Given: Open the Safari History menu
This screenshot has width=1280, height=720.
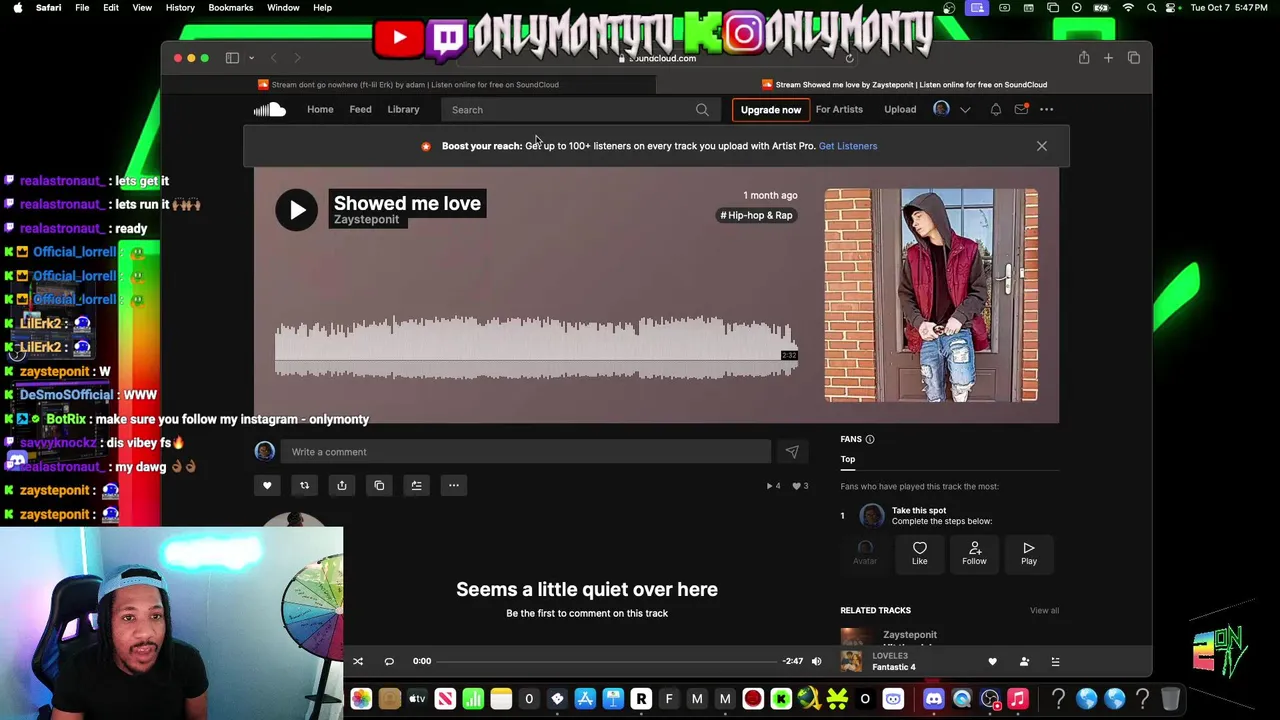Looking at the screenshot, I should point(180,8).
